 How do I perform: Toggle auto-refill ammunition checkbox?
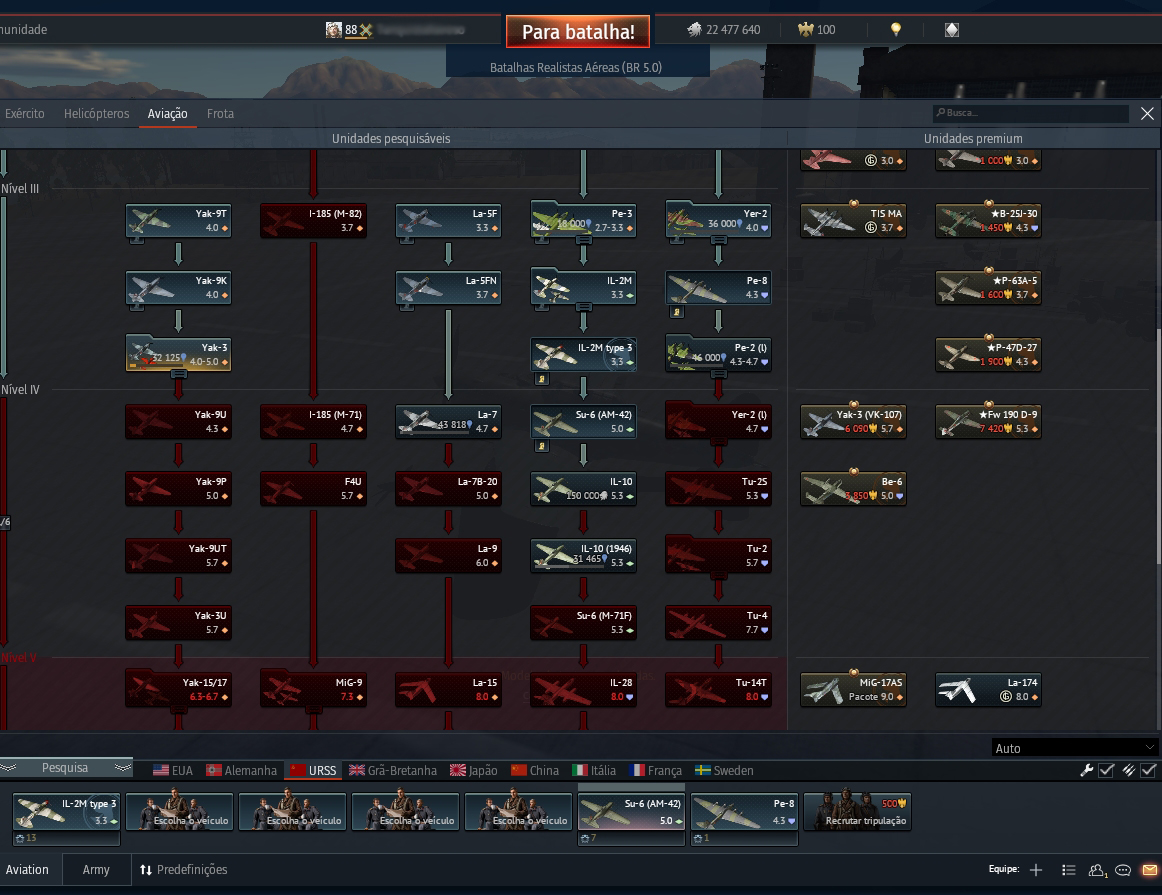click(x=1148, y=771)
